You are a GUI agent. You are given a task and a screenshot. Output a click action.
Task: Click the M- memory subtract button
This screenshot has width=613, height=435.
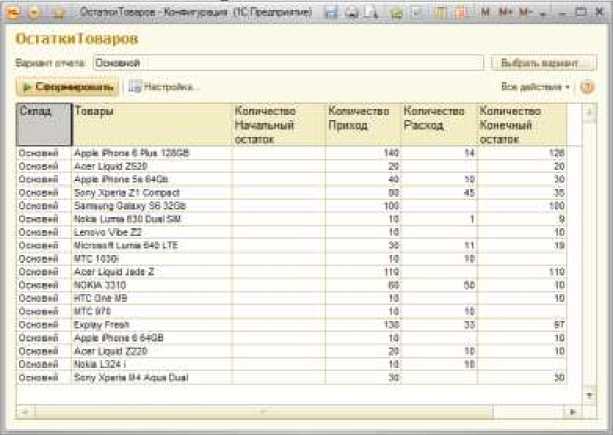[x=526, y=13]
